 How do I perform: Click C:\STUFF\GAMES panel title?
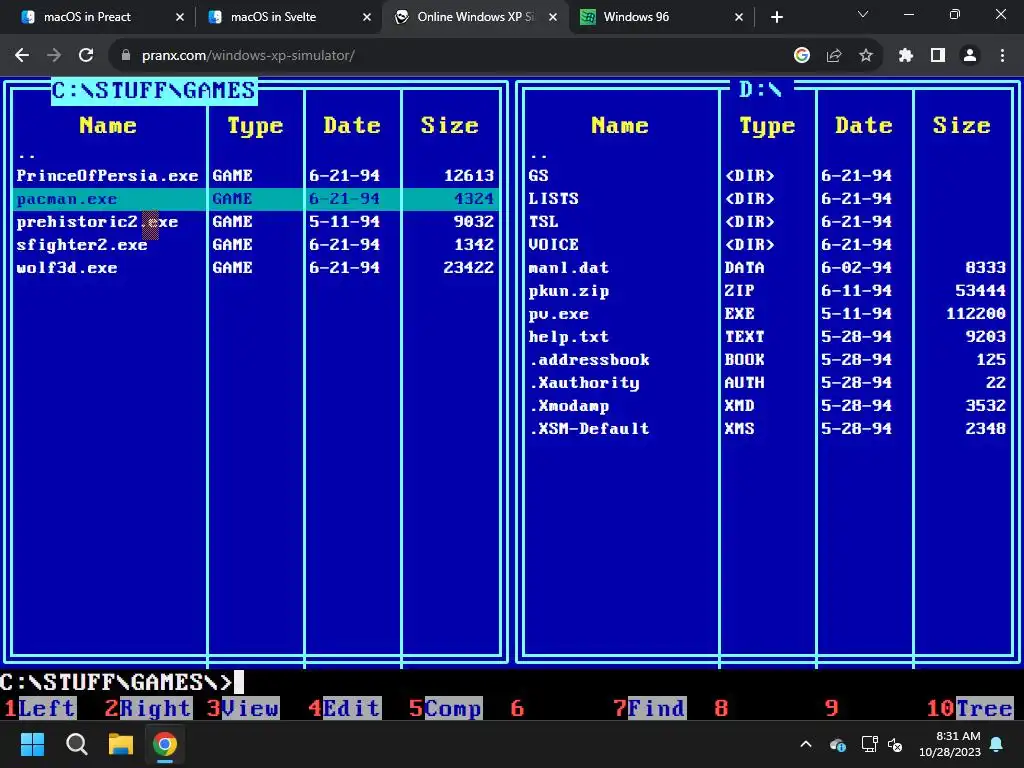click(x=154, y=90)
